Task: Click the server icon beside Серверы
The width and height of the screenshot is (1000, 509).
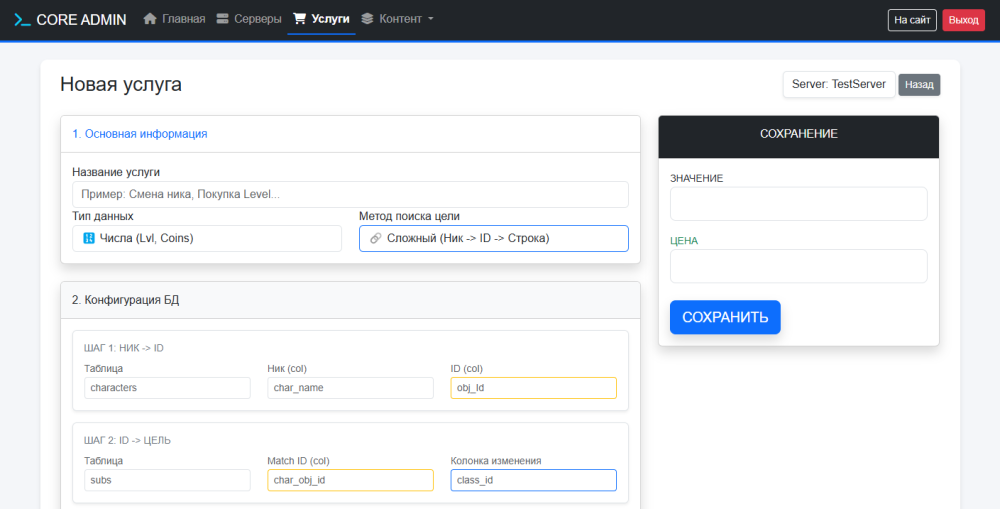Action: click(223, 18)
